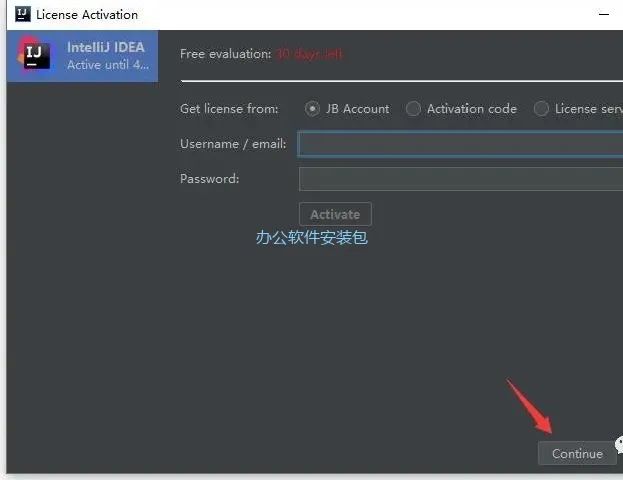The image size is (623, 480).
Task: Minimize the License Activation window
Action: [x=604, y=14]
